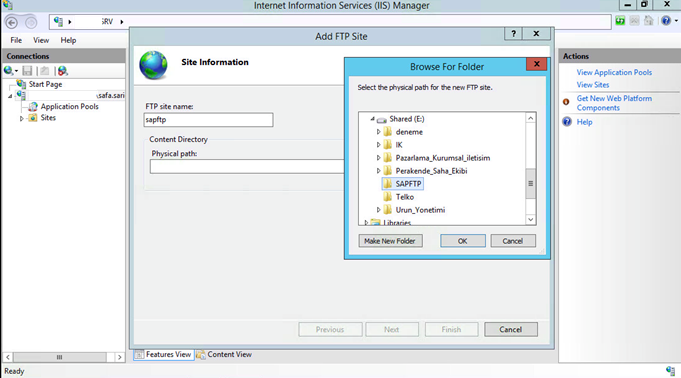Select the SAPFTP folder

[x=408, y=184]
